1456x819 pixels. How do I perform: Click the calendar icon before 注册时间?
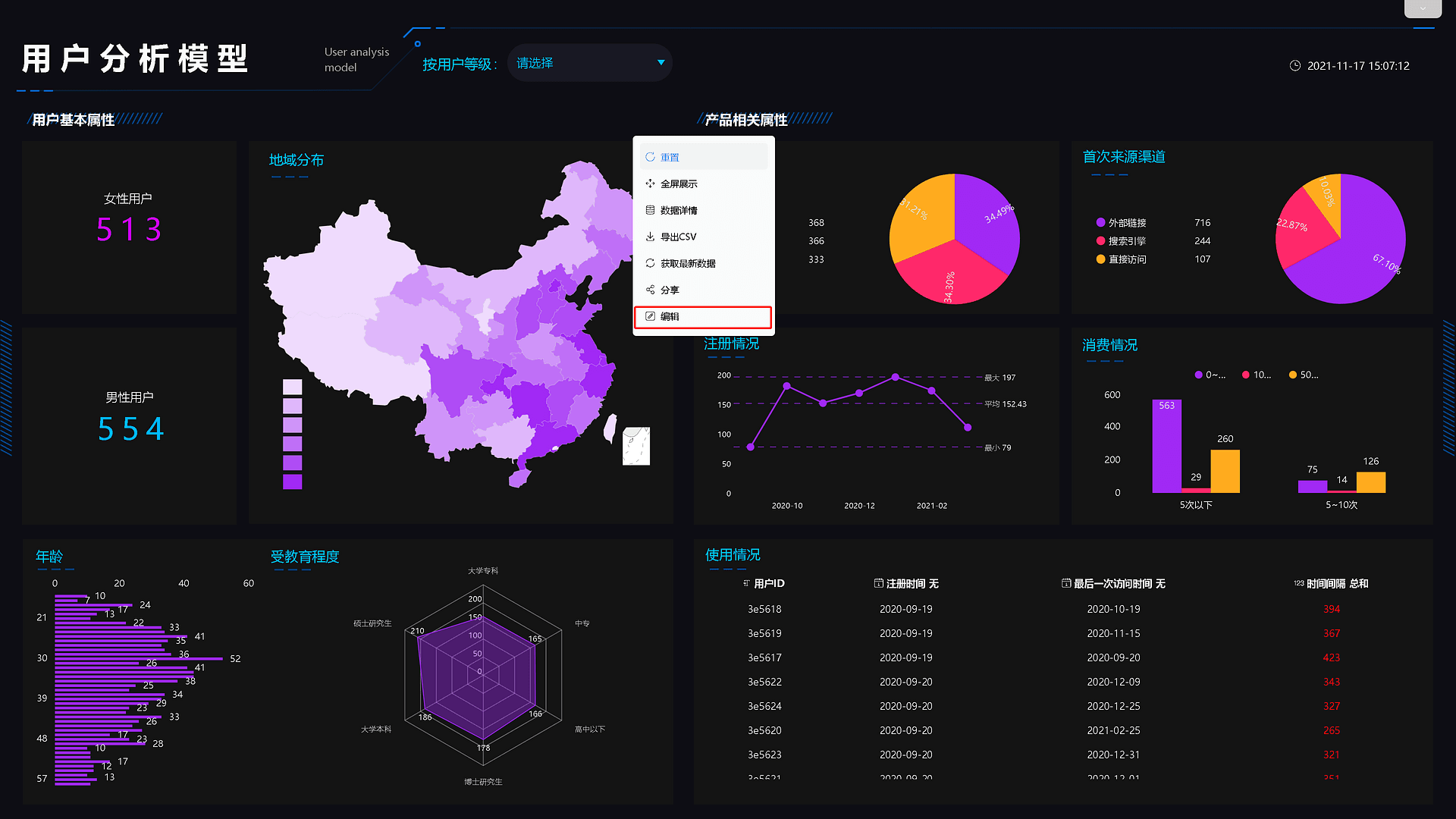click(878, 583)
